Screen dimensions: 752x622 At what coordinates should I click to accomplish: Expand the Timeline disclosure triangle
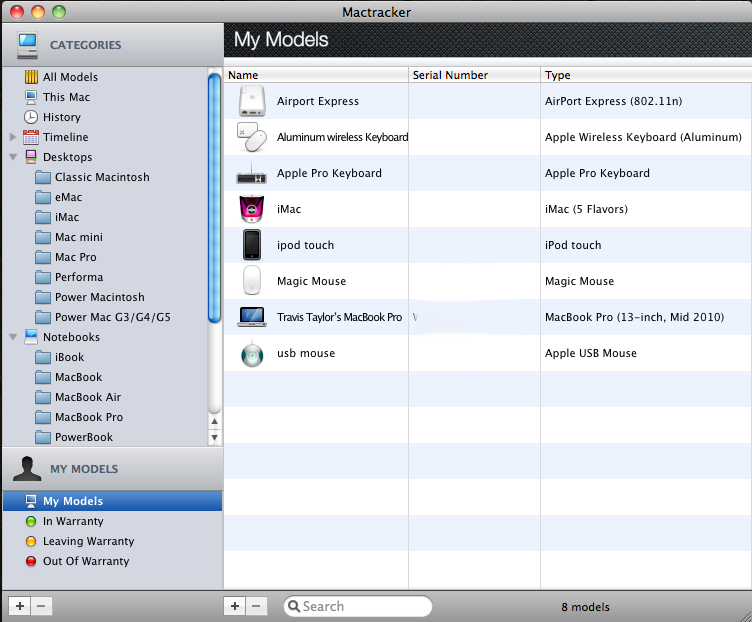(13, 137)
